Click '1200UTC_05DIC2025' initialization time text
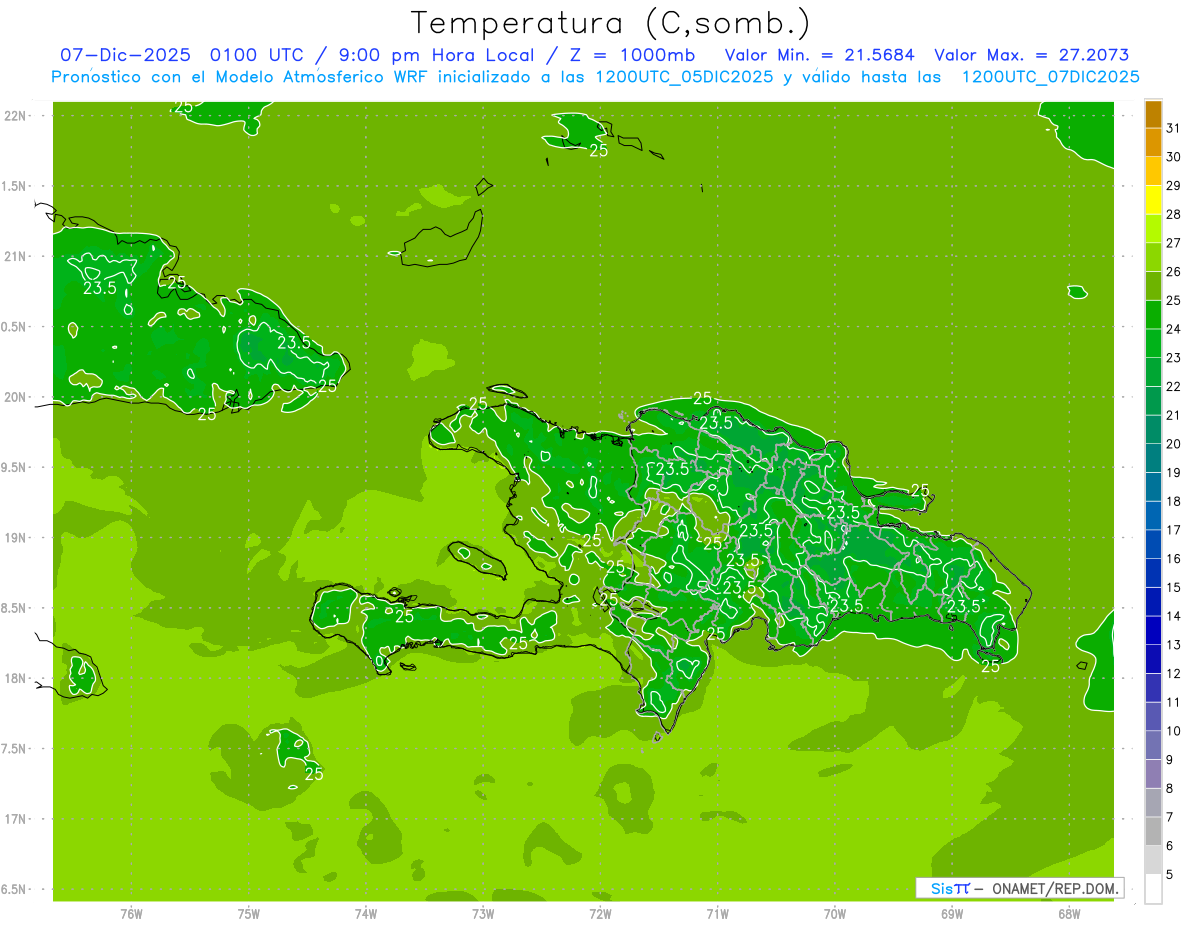Screen dimensions: 1200x927 [x=684, y=77]
